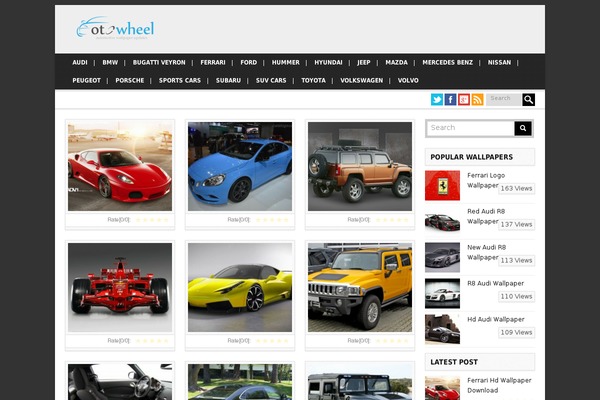Screen dimensions: 600x400
Task: Click the New Audi R8 popular thumbnail
Action: point(442,258)
